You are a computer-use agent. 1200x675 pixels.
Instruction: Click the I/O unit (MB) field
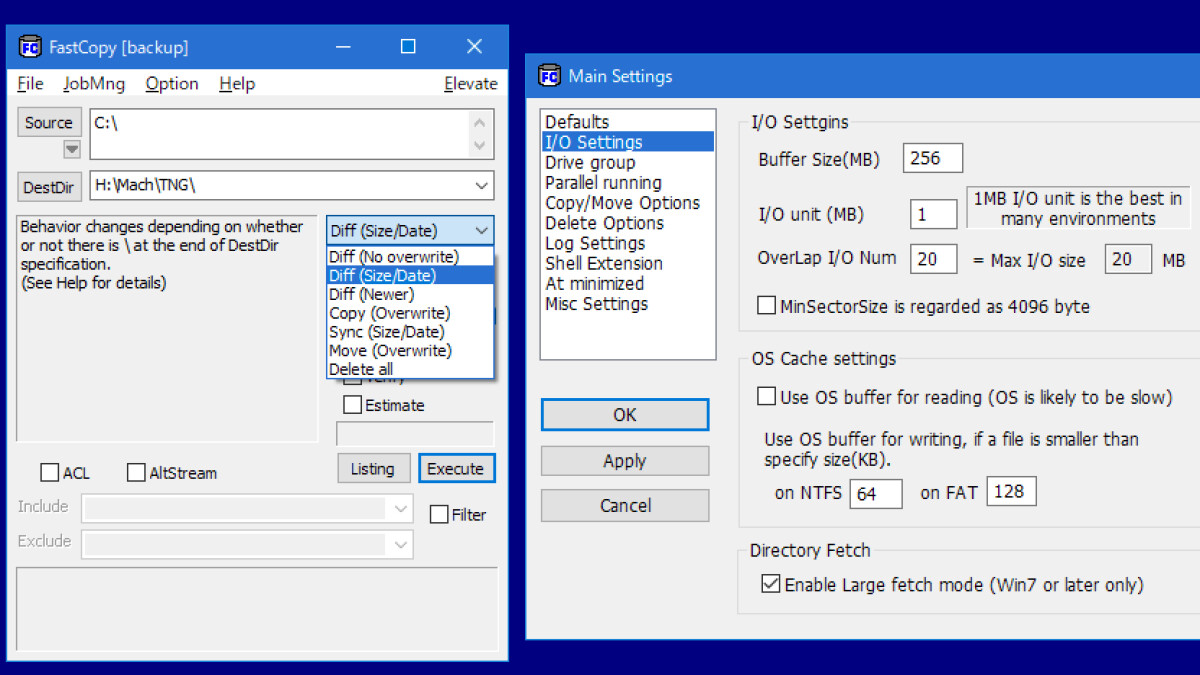[x=933, y=214]
